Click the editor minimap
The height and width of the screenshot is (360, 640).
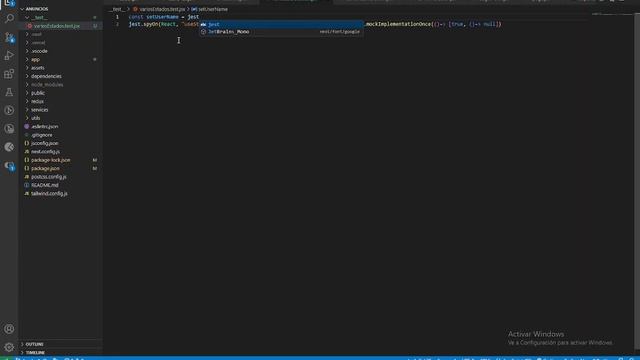(611, 15)
